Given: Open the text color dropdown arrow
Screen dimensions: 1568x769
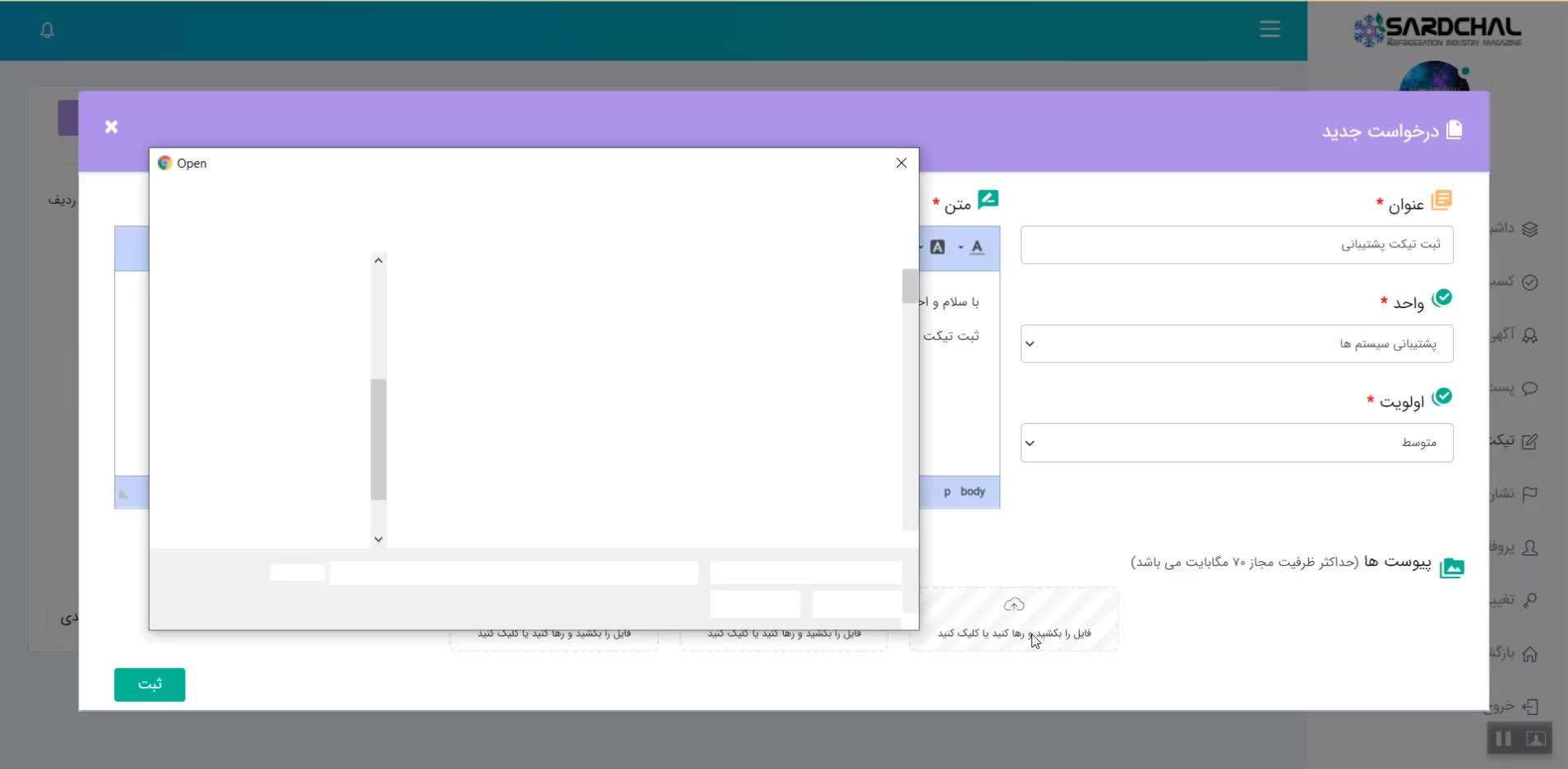Looking at the screenshot, I should click(960, 248).
